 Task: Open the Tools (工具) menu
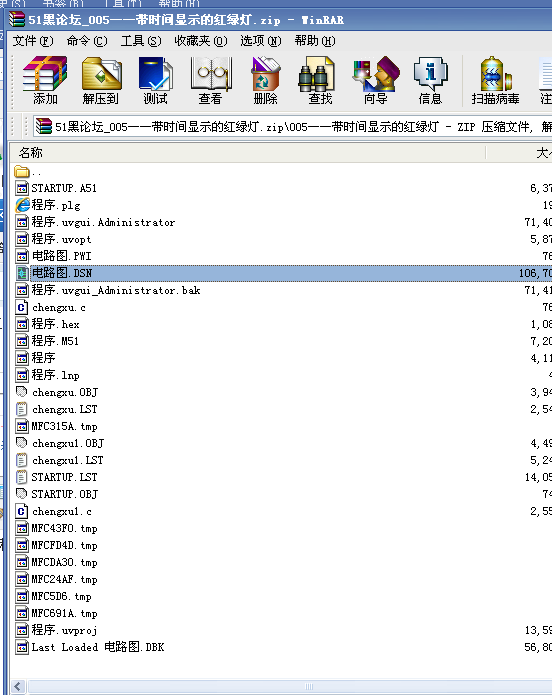(141, 41)
